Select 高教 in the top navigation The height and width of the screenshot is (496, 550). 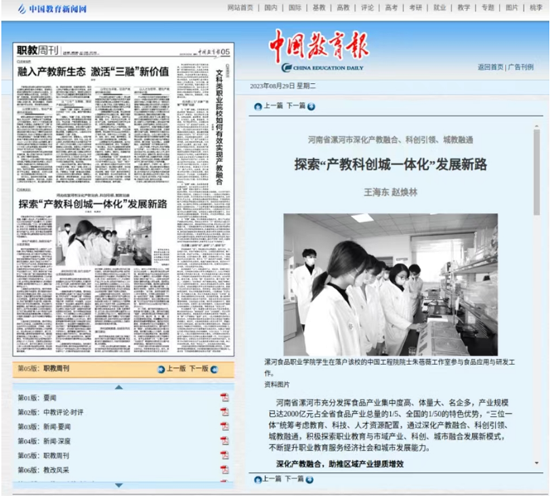tap(343, 7)
